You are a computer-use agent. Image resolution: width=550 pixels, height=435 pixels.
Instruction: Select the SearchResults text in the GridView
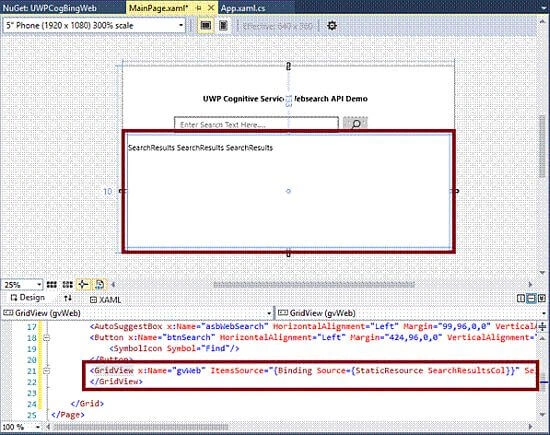click(200, 148)
